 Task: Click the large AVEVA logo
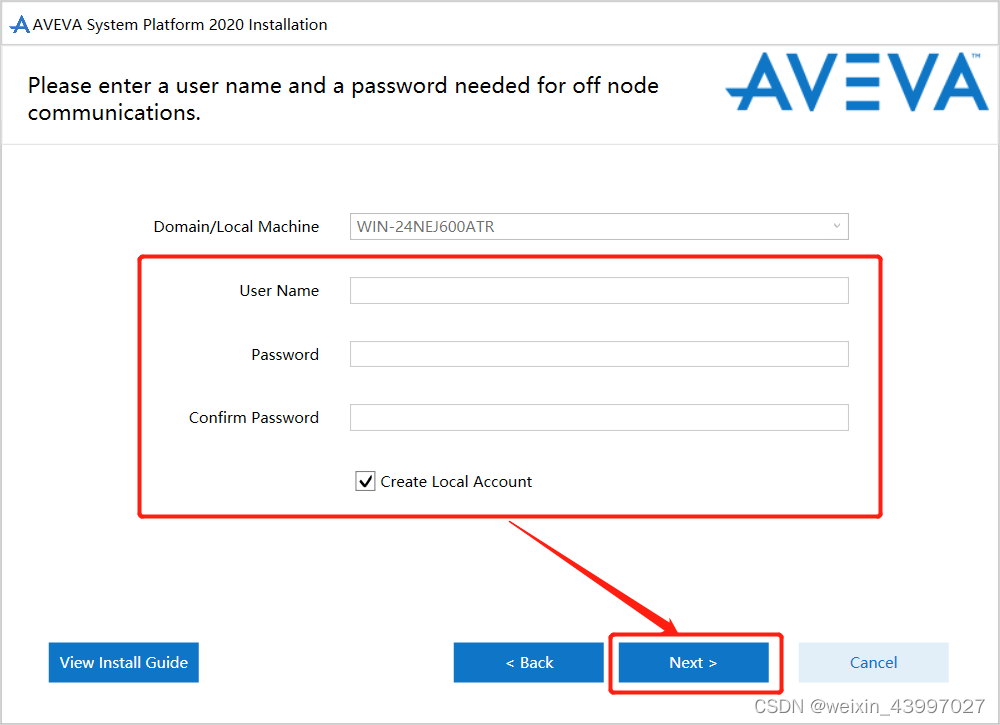857,83
